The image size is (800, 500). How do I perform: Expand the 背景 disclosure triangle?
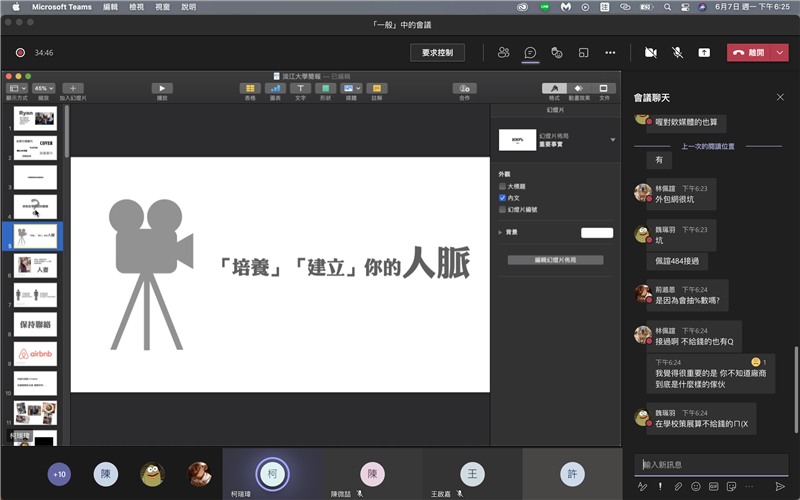click(500, 232)
